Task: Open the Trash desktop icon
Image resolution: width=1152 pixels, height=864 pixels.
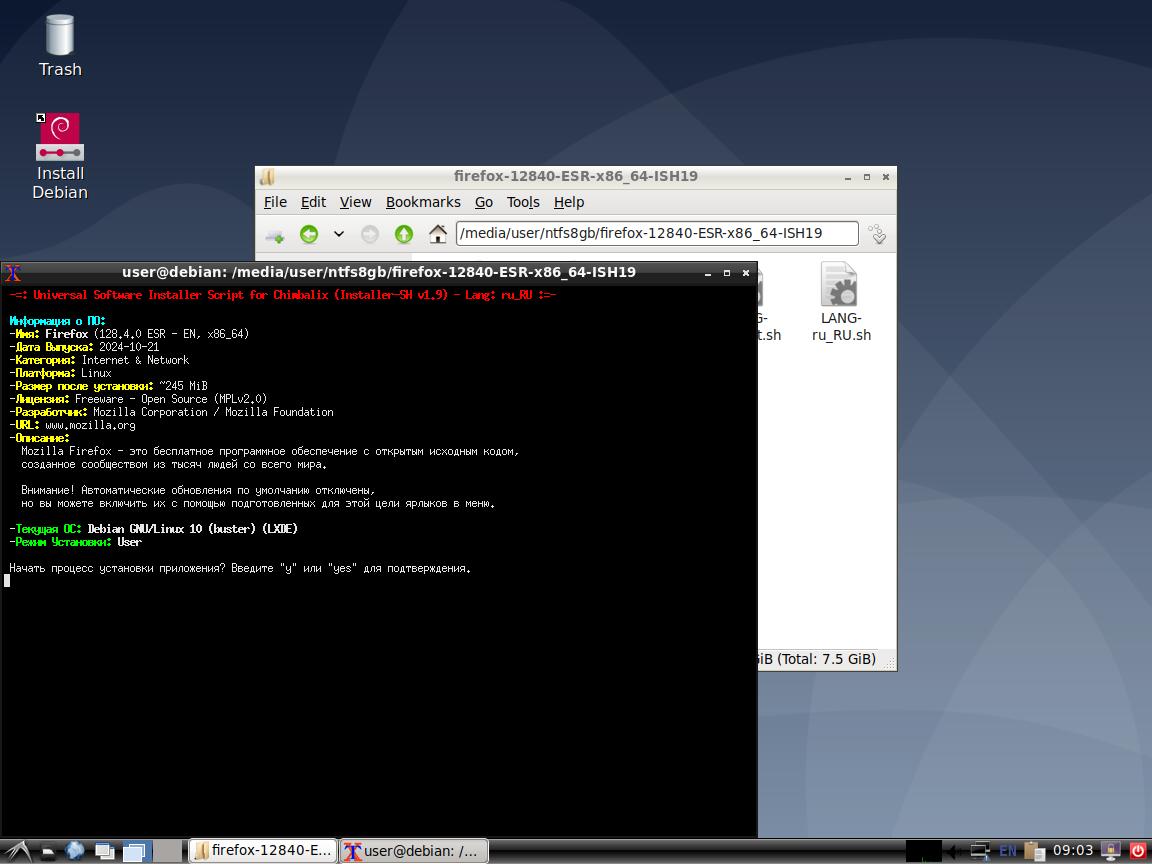Action: tap(60, 46)
